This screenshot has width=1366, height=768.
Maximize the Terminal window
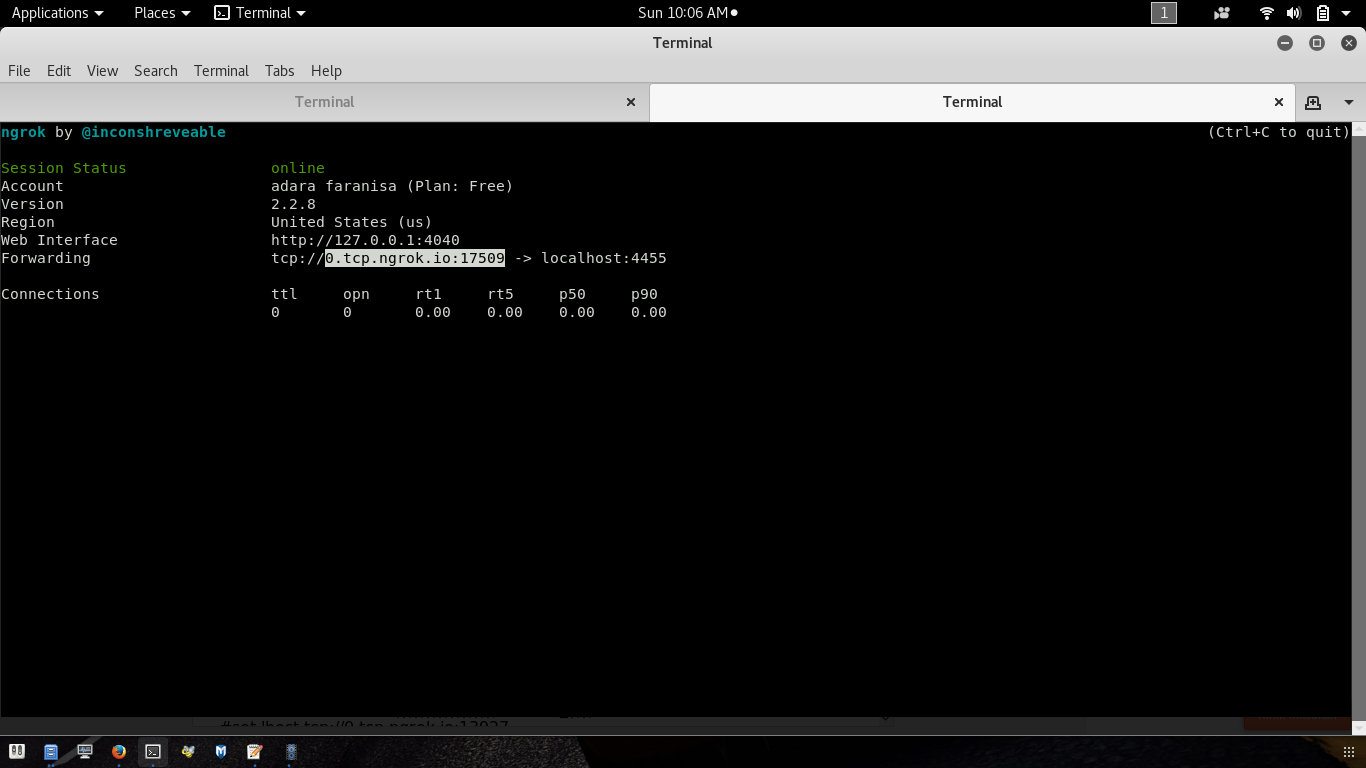(x=1317, y=43)
